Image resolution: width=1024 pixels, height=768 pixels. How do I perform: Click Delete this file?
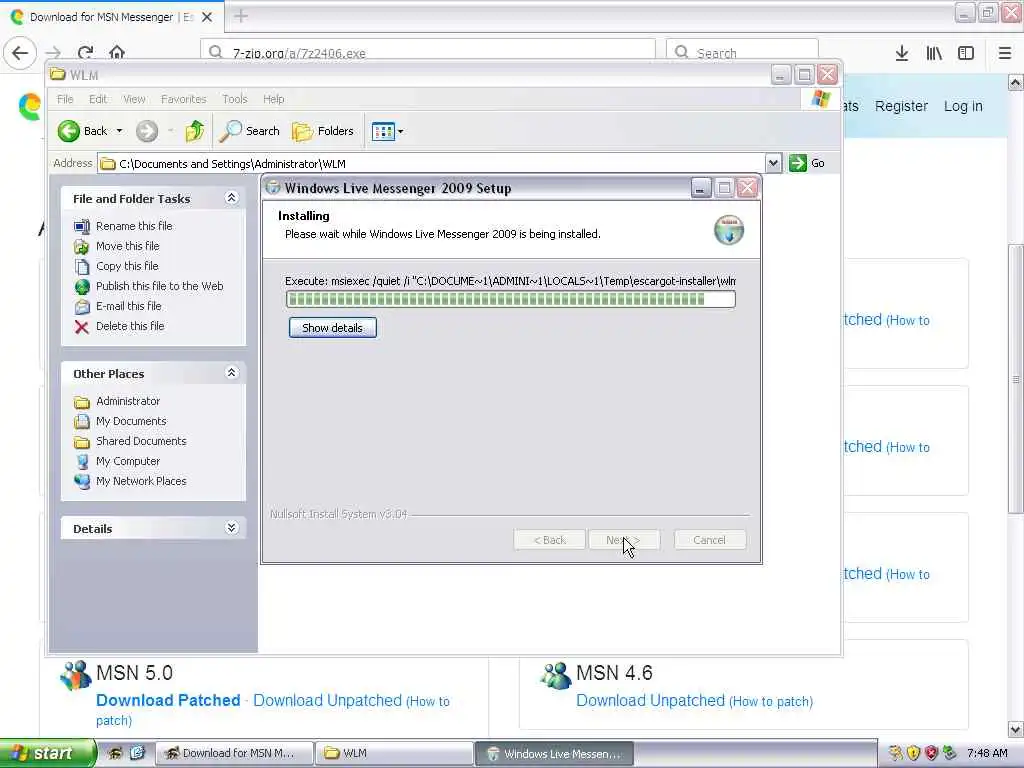(130, 326)
